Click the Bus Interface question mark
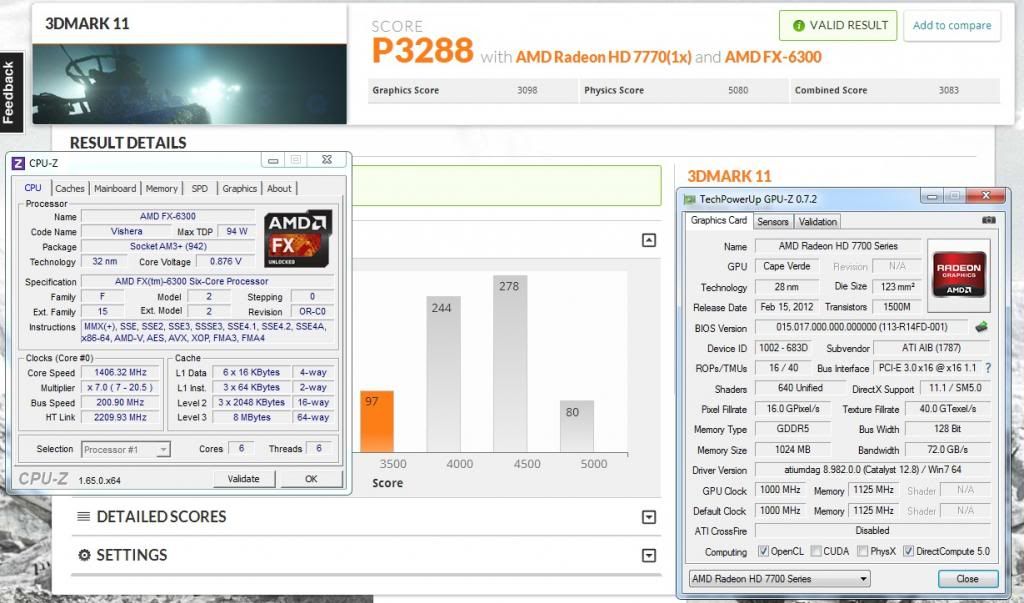The height and width of the screenshot is (603, 1024). [988, 368]
